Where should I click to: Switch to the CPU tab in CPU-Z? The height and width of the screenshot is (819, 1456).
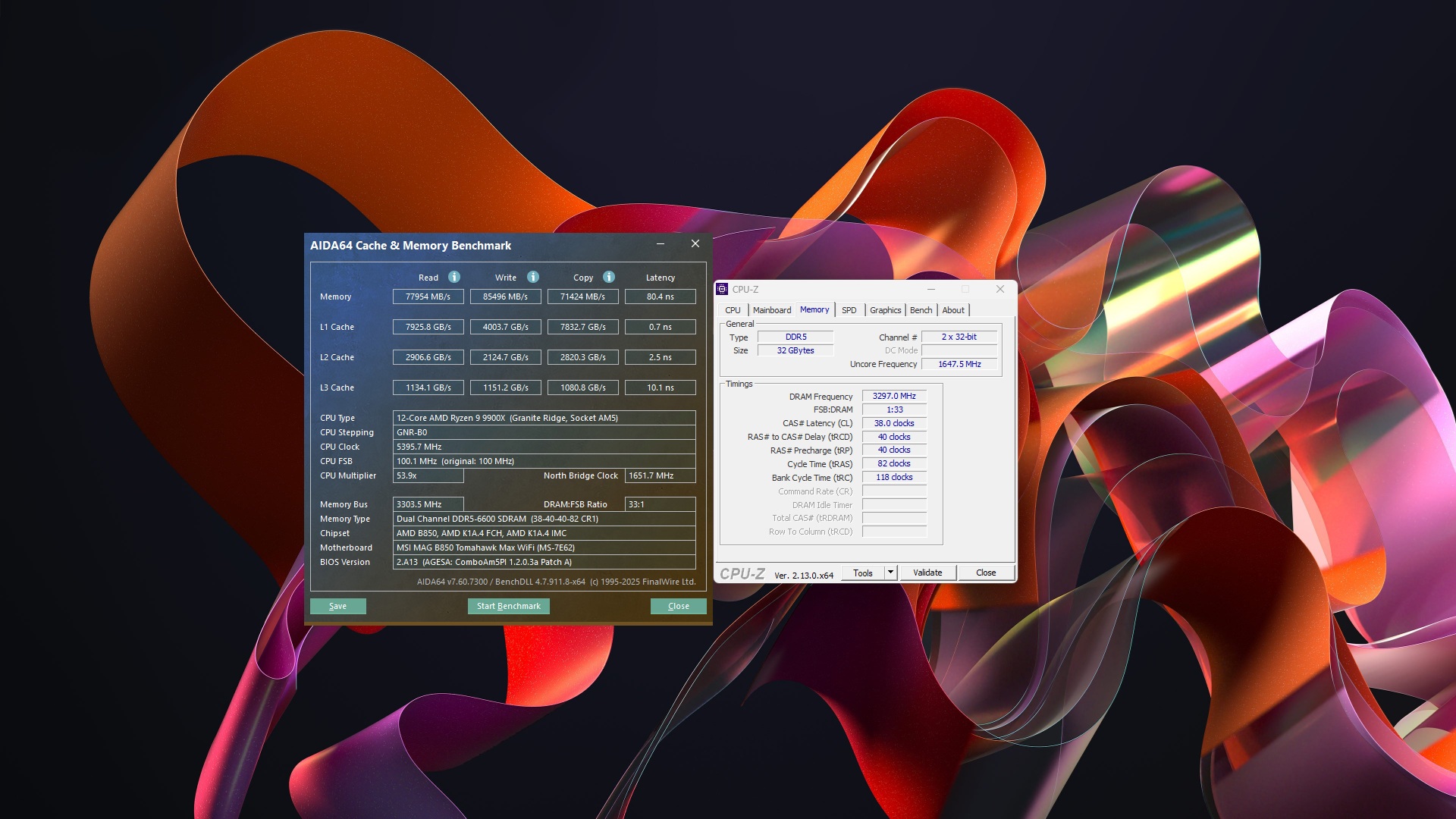point(733,310)
